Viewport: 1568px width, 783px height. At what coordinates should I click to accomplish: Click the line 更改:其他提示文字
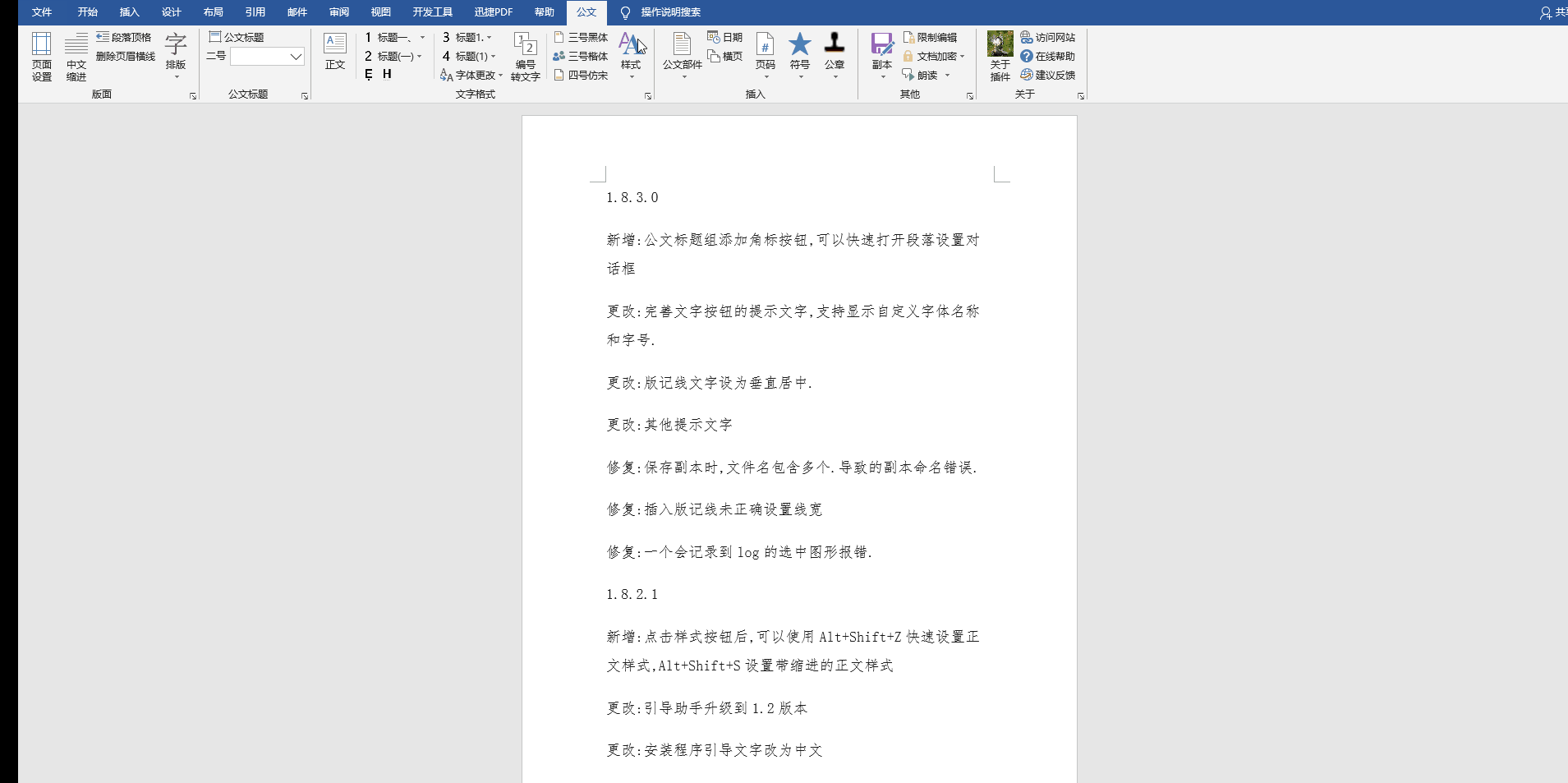669,425
